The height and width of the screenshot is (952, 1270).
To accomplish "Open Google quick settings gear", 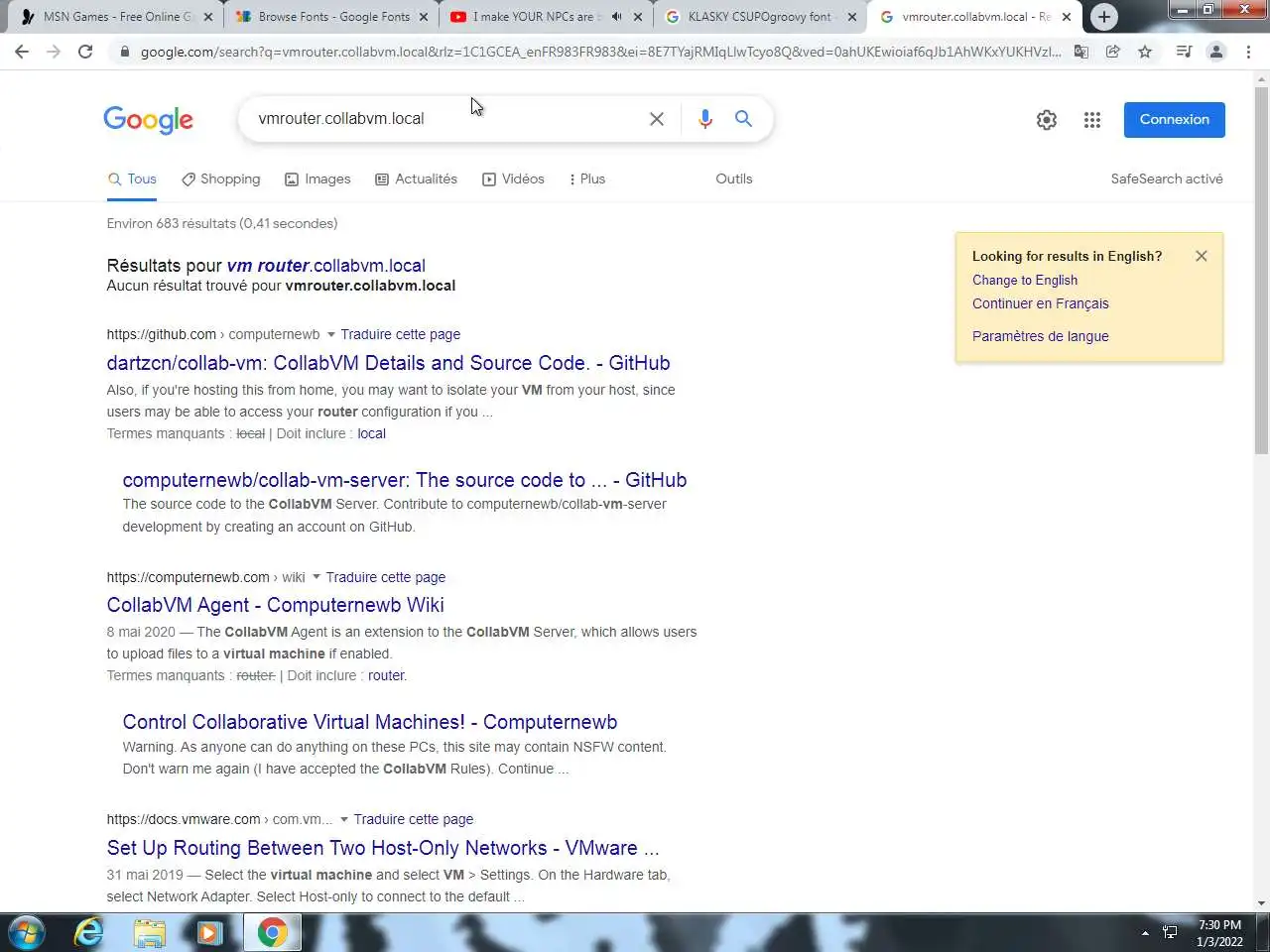I will tap(1047, 120).
